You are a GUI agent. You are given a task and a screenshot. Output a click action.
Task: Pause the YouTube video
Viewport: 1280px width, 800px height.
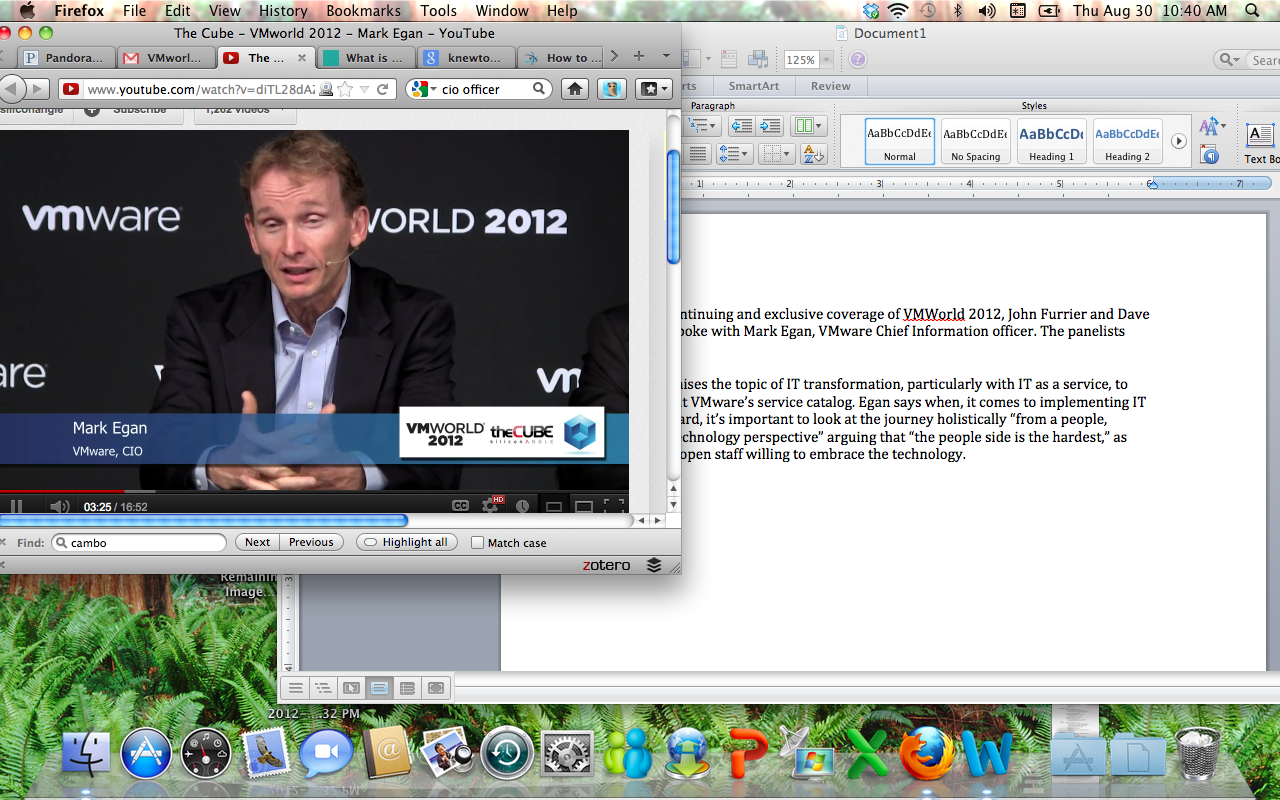point(16,506)
